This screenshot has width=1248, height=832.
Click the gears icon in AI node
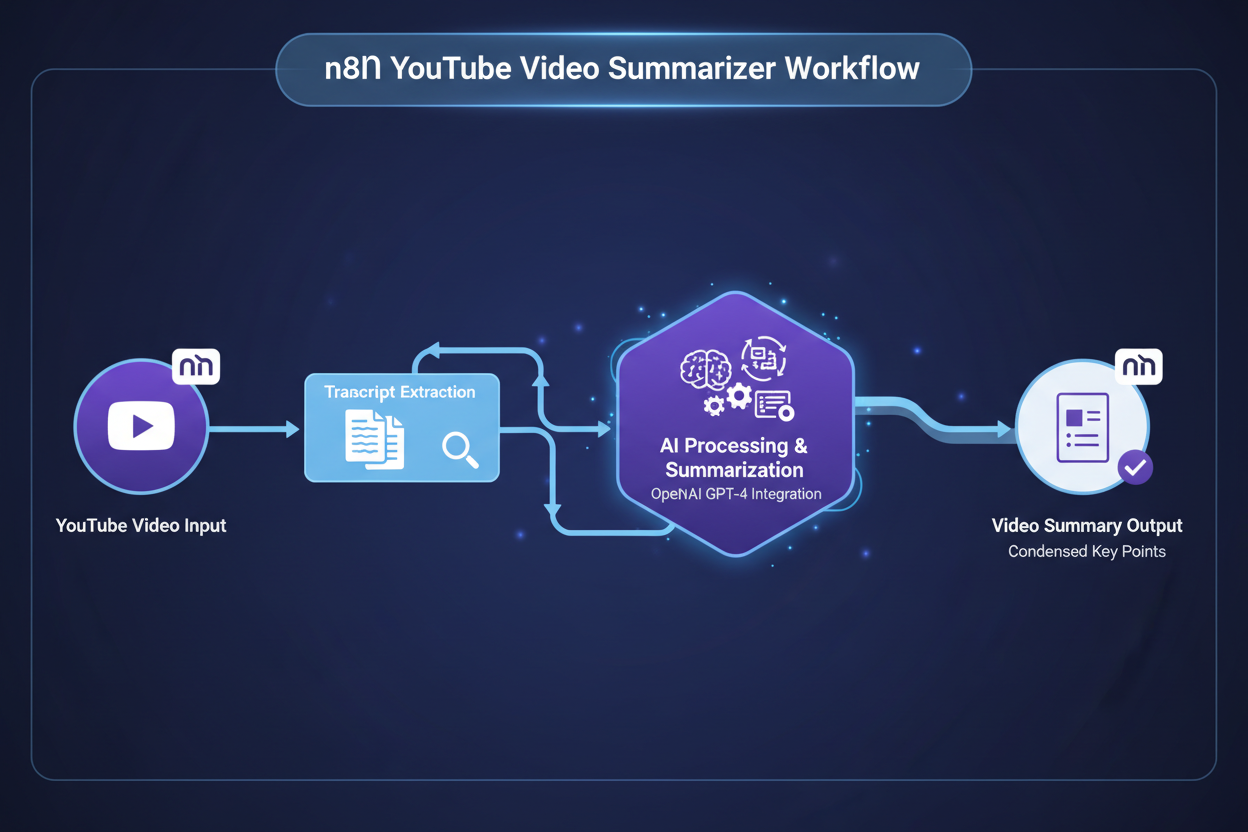pos(728,400)
